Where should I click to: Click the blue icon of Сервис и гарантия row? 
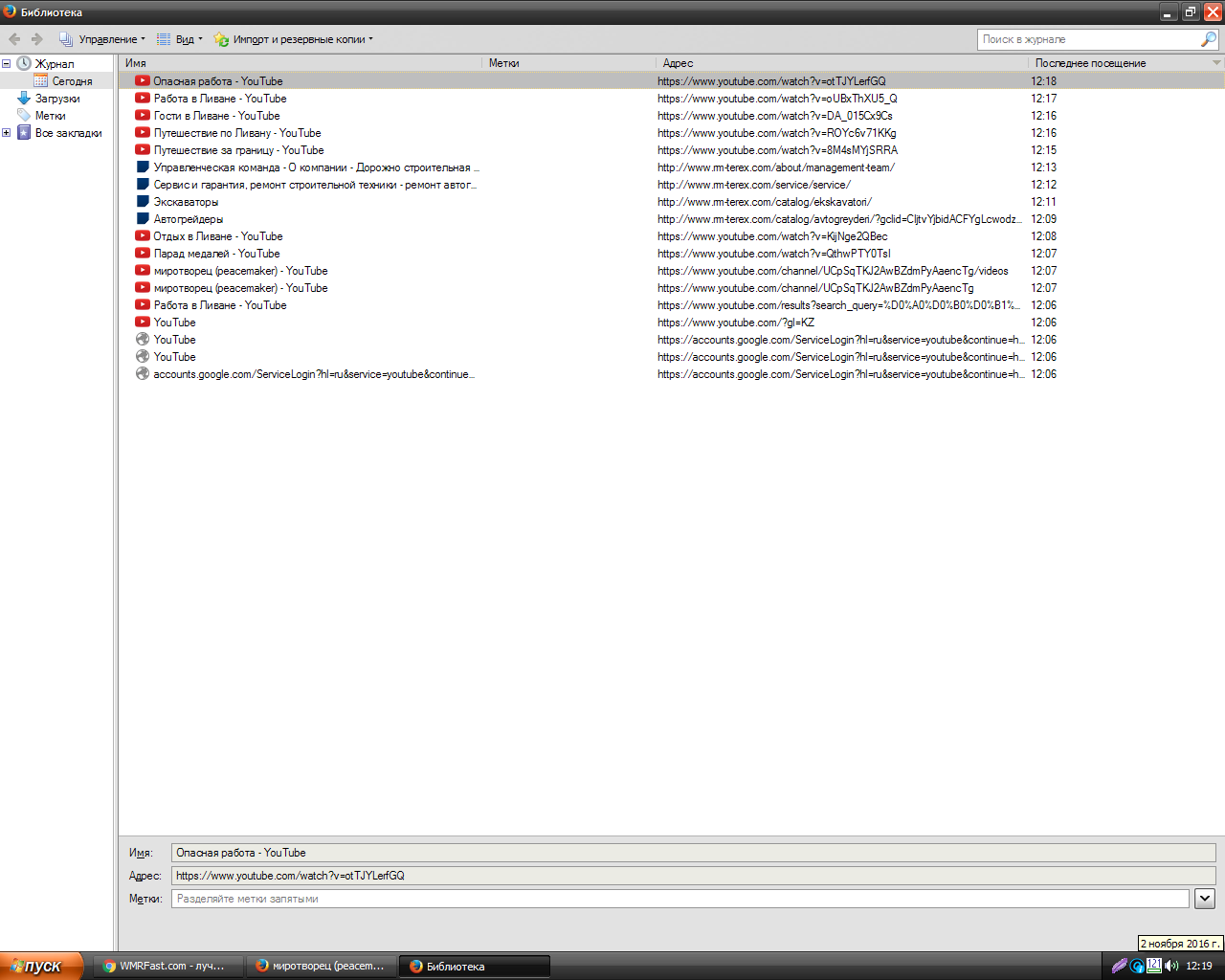tap(143, 185)
